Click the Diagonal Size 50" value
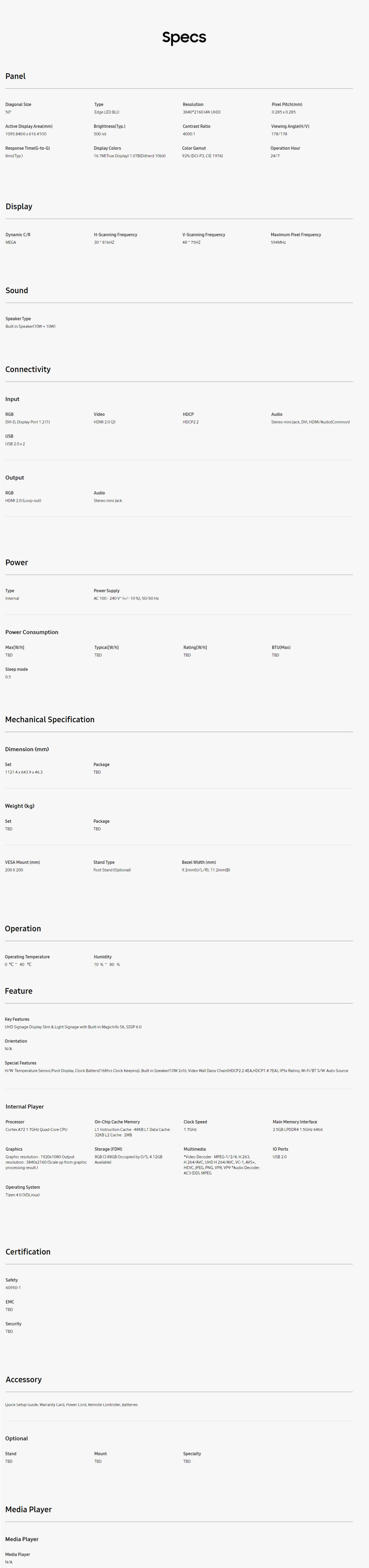Viewport: 369px width, 1568px height. (x=8, y=112)
